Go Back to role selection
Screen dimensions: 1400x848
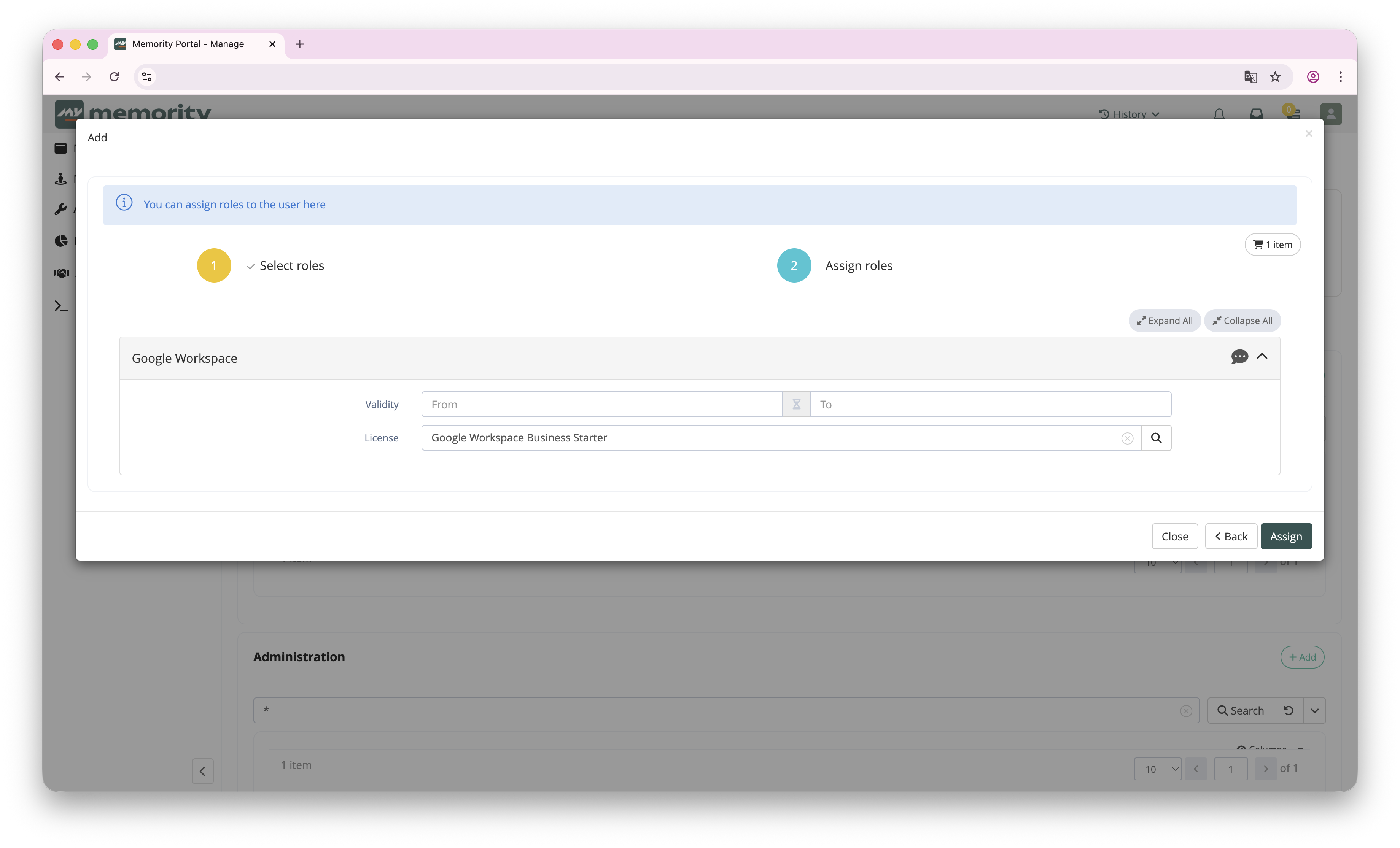(1231, 536)
